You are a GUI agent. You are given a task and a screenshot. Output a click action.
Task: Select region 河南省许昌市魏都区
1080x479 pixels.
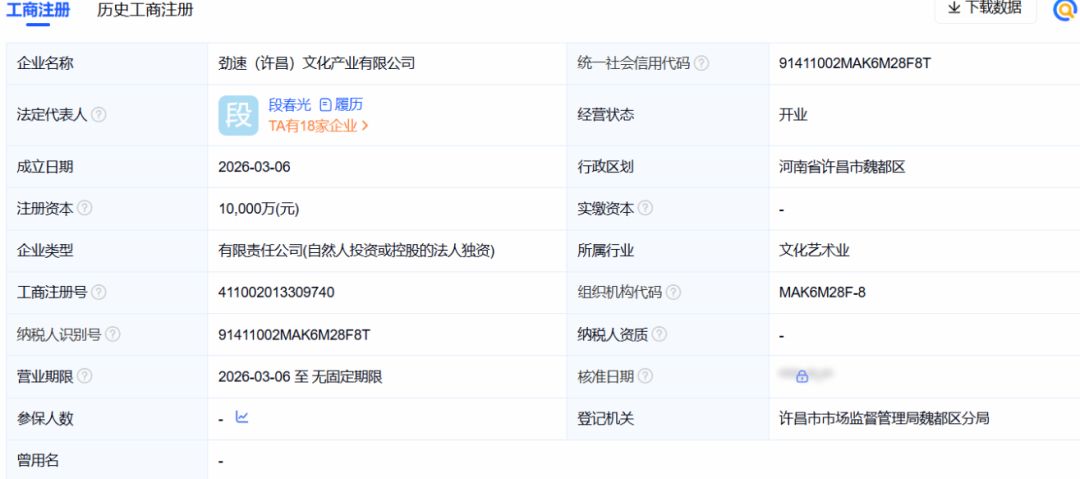(x=842, y=167)
